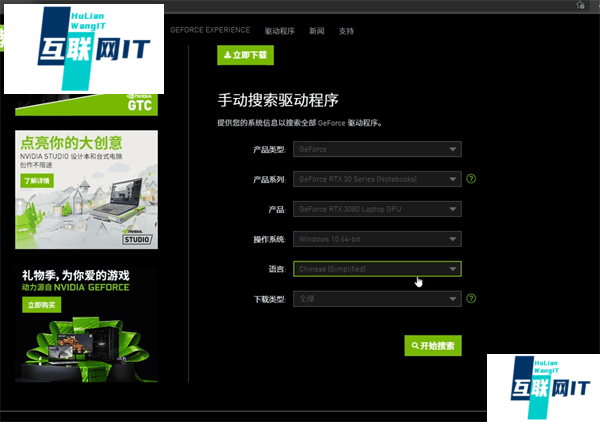This screenshot has height=422, width=600.
Task: Expand the 操作系统 Windows 10 64-bit dropdown
Action: click(377, 239)
